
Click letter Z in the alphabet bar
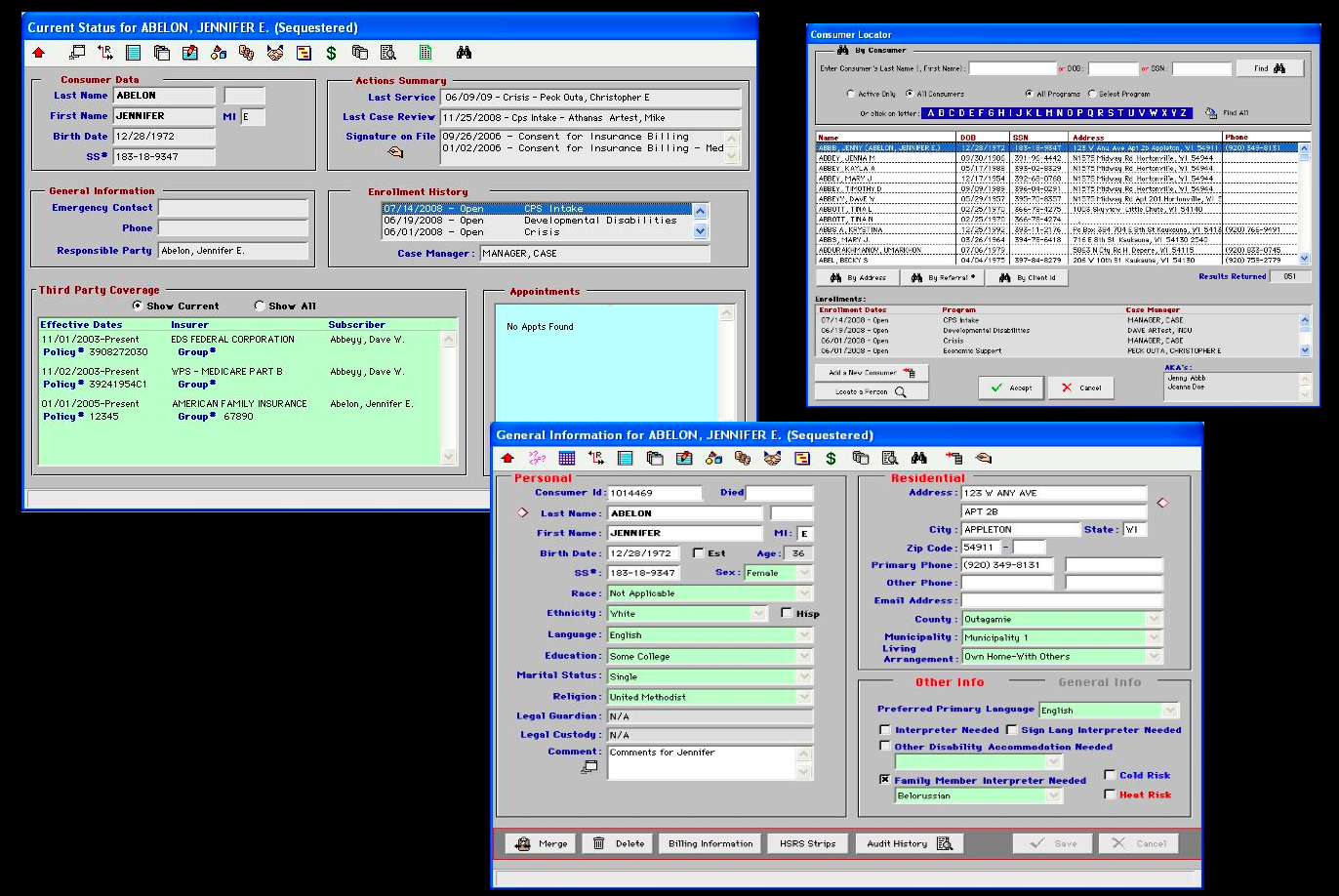[x=1183, y=113]
